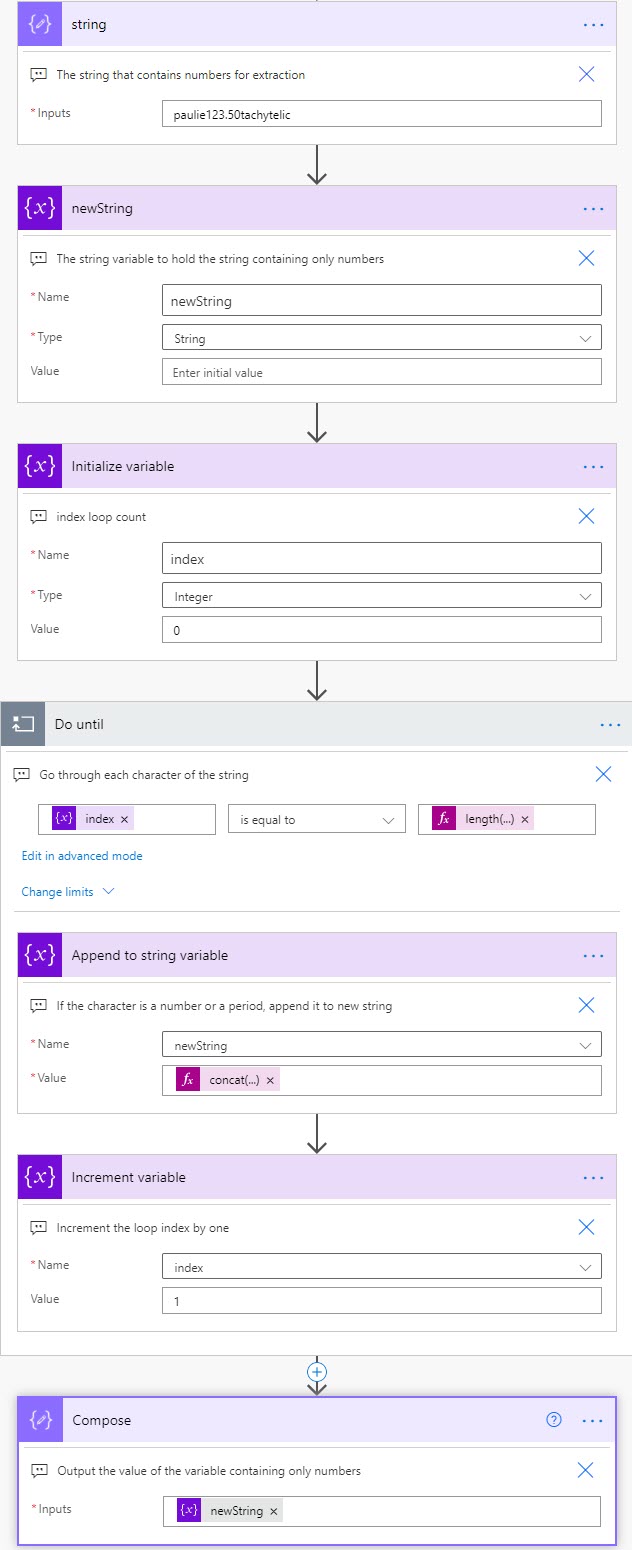Remove the index token from the Do until condition
Viewport: 632px width, 1550px height.
click(x=124, y=819)
